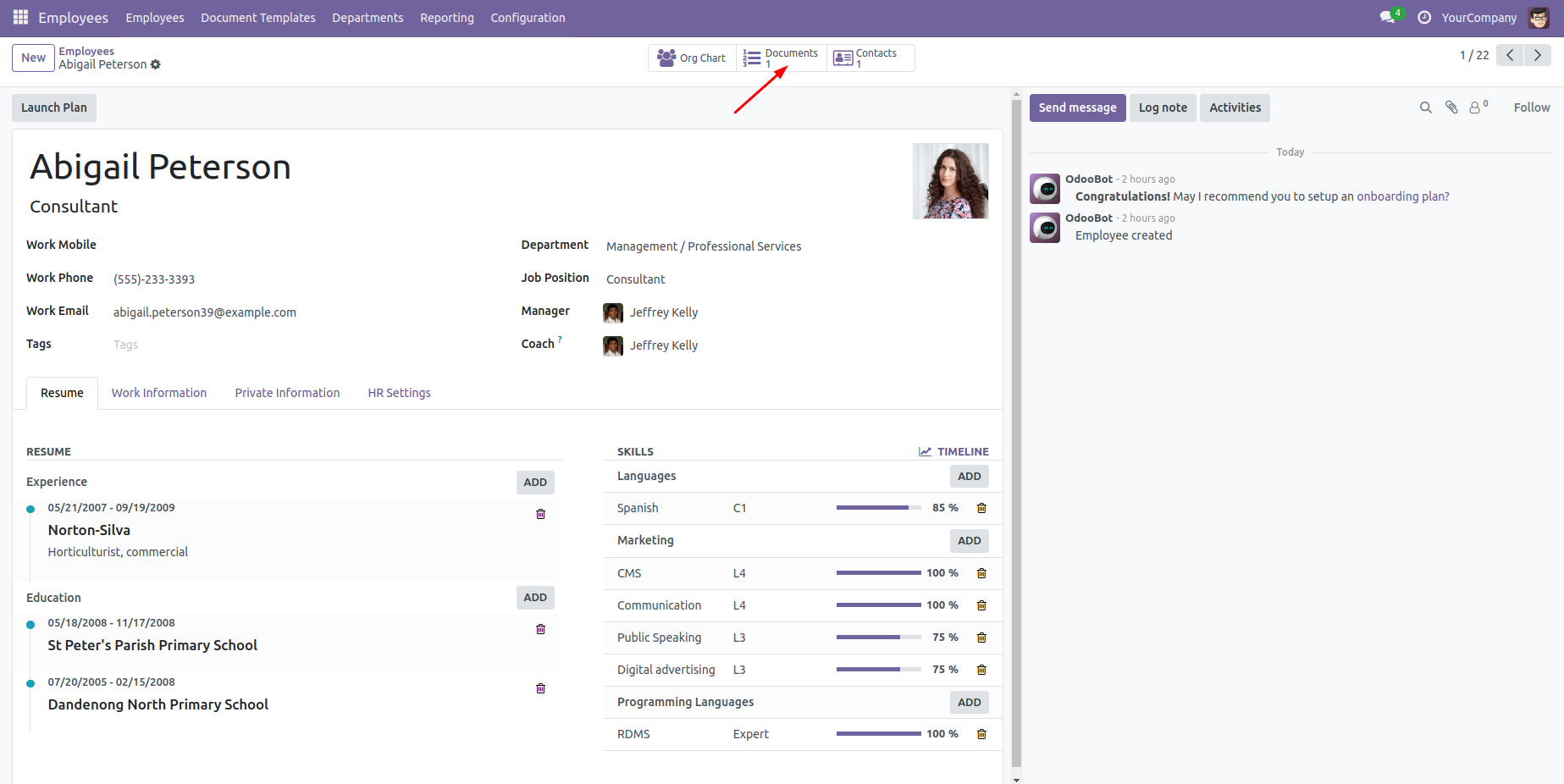The height and width of the screenshot is (784, 1564).
Task: Go to next employee record arrow
Action: 1537,55
